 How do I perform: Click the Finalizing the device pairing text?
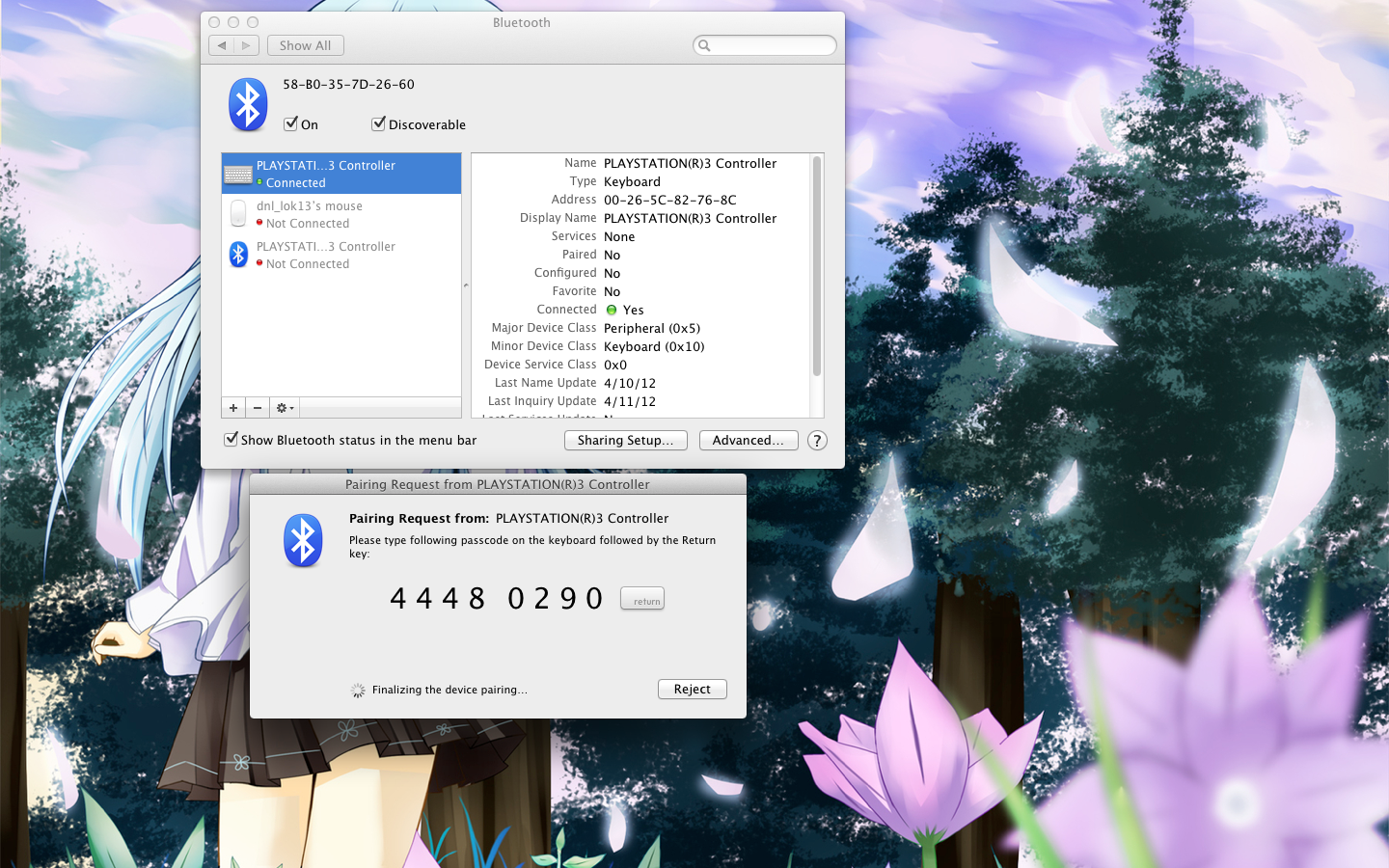[449, 690]
